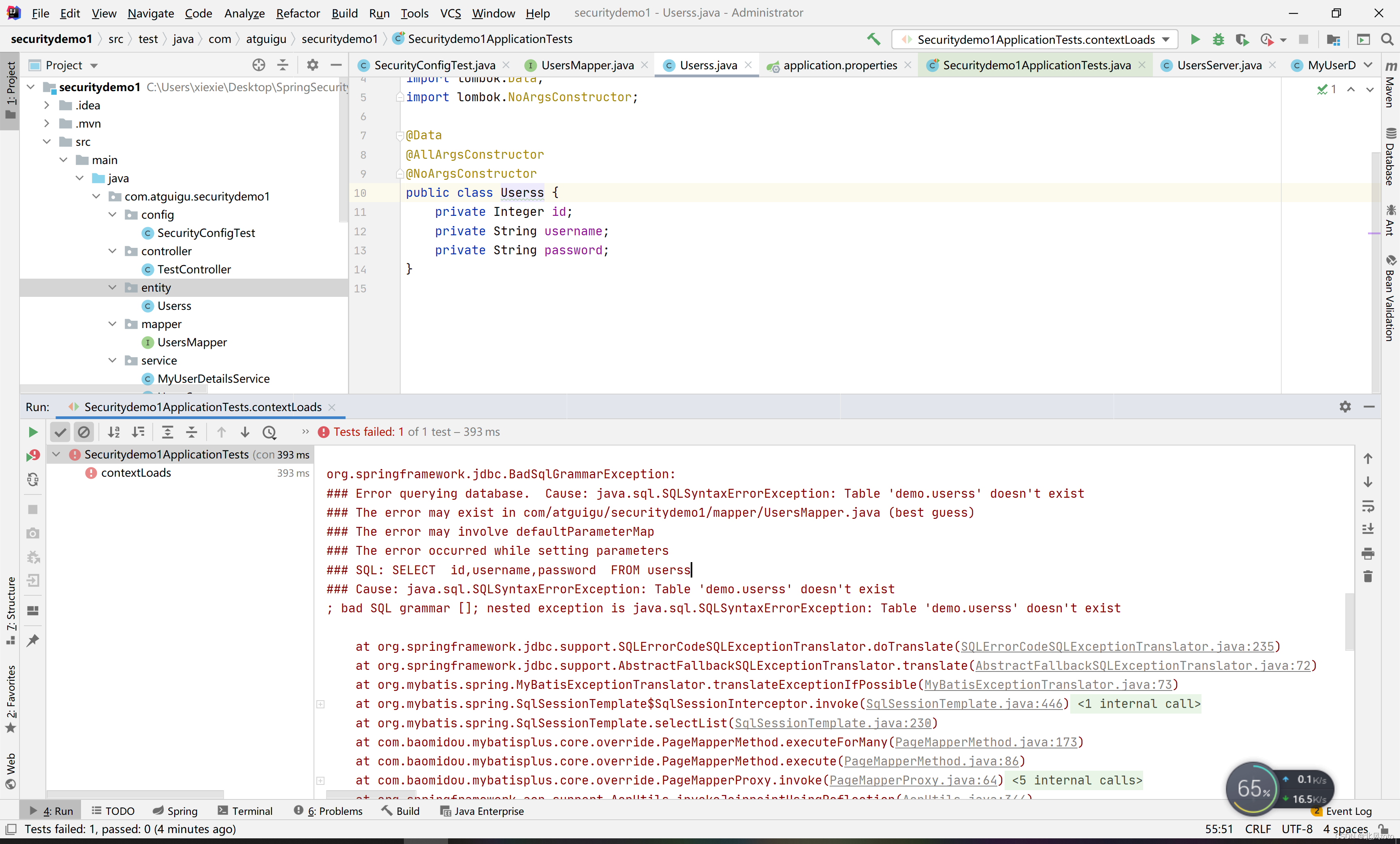This screenshot has width=1400, height=844.
Task: Rerun failed tests in the Run panel
Action: [x=33, y=456]
